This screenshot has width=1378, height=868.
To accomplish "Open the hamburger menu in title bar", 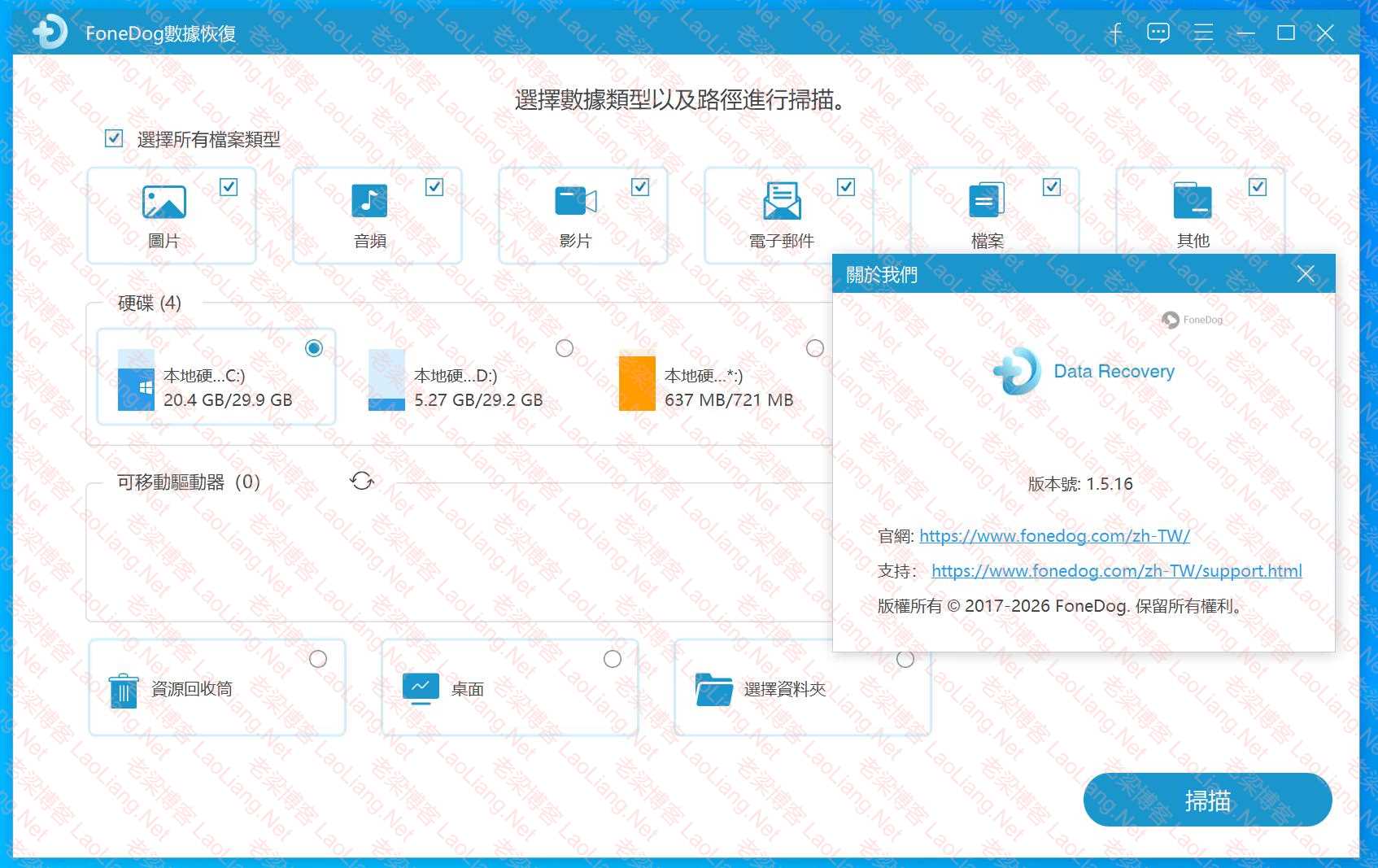I will point(1202,33).
